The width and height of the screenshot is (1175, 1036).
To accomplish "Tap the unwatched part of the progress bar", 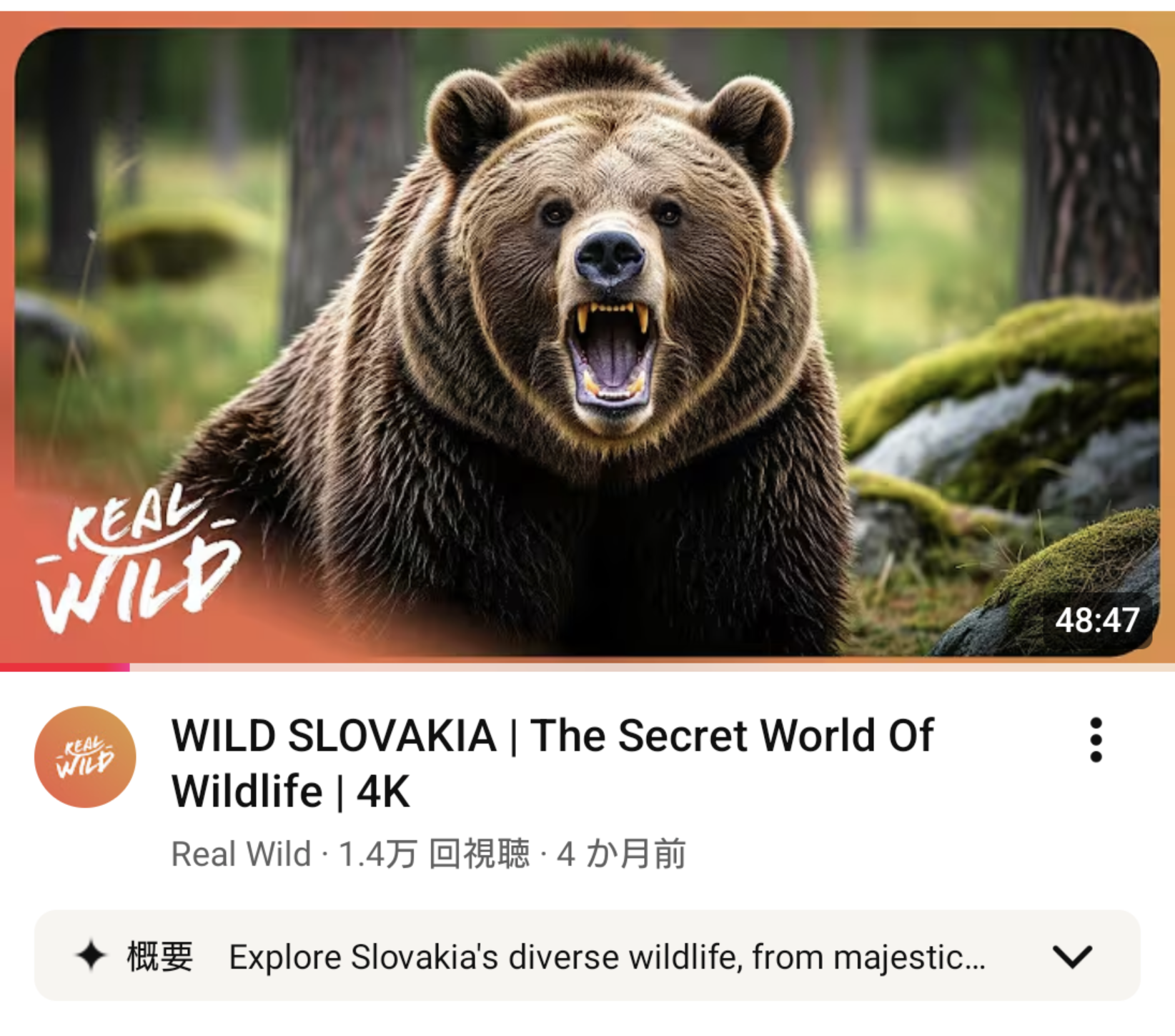I will point(652,667).
